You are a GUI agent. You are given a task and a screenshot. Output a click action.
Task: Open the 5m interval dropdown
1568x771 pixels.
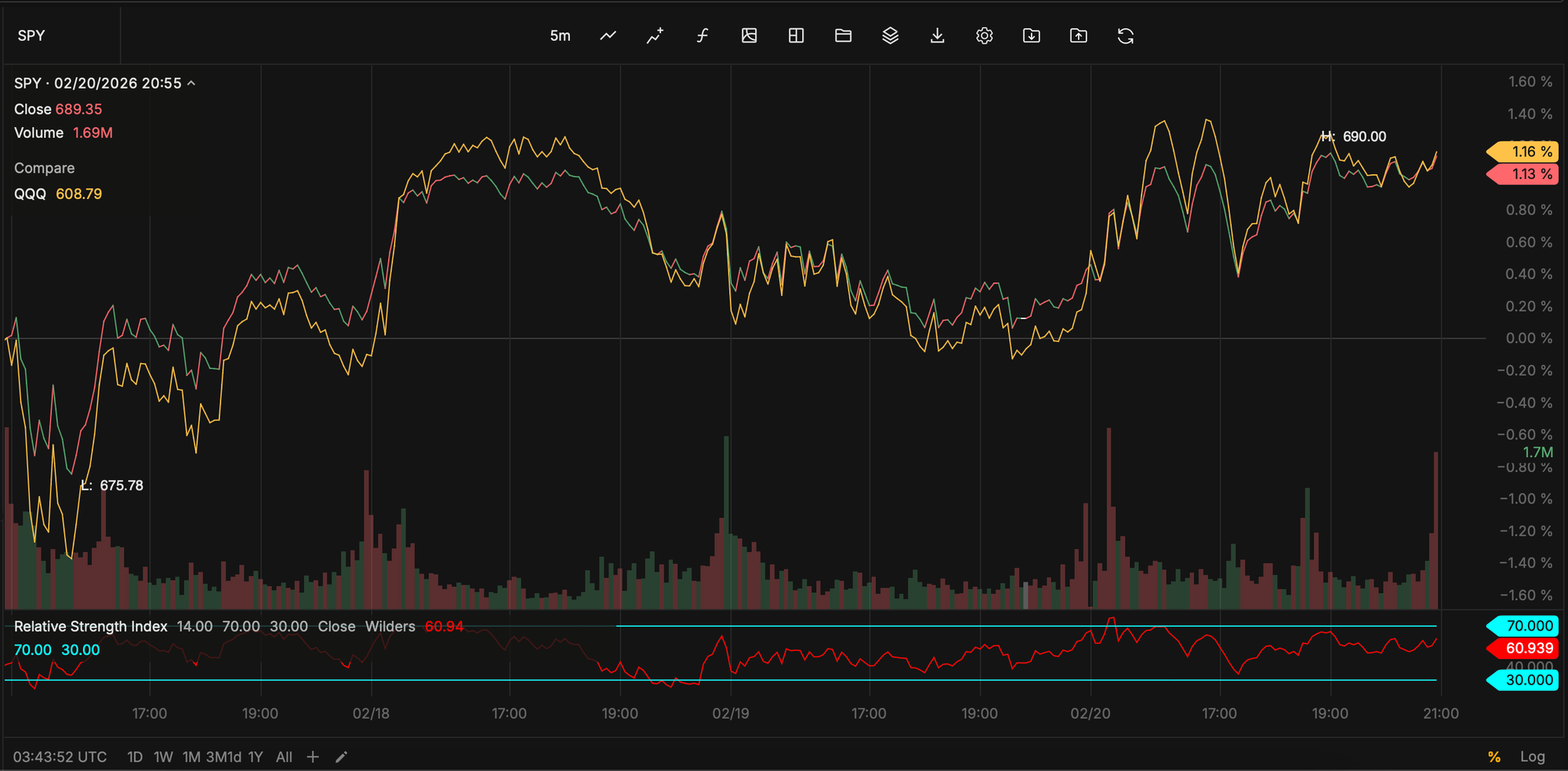coord(561,35)
